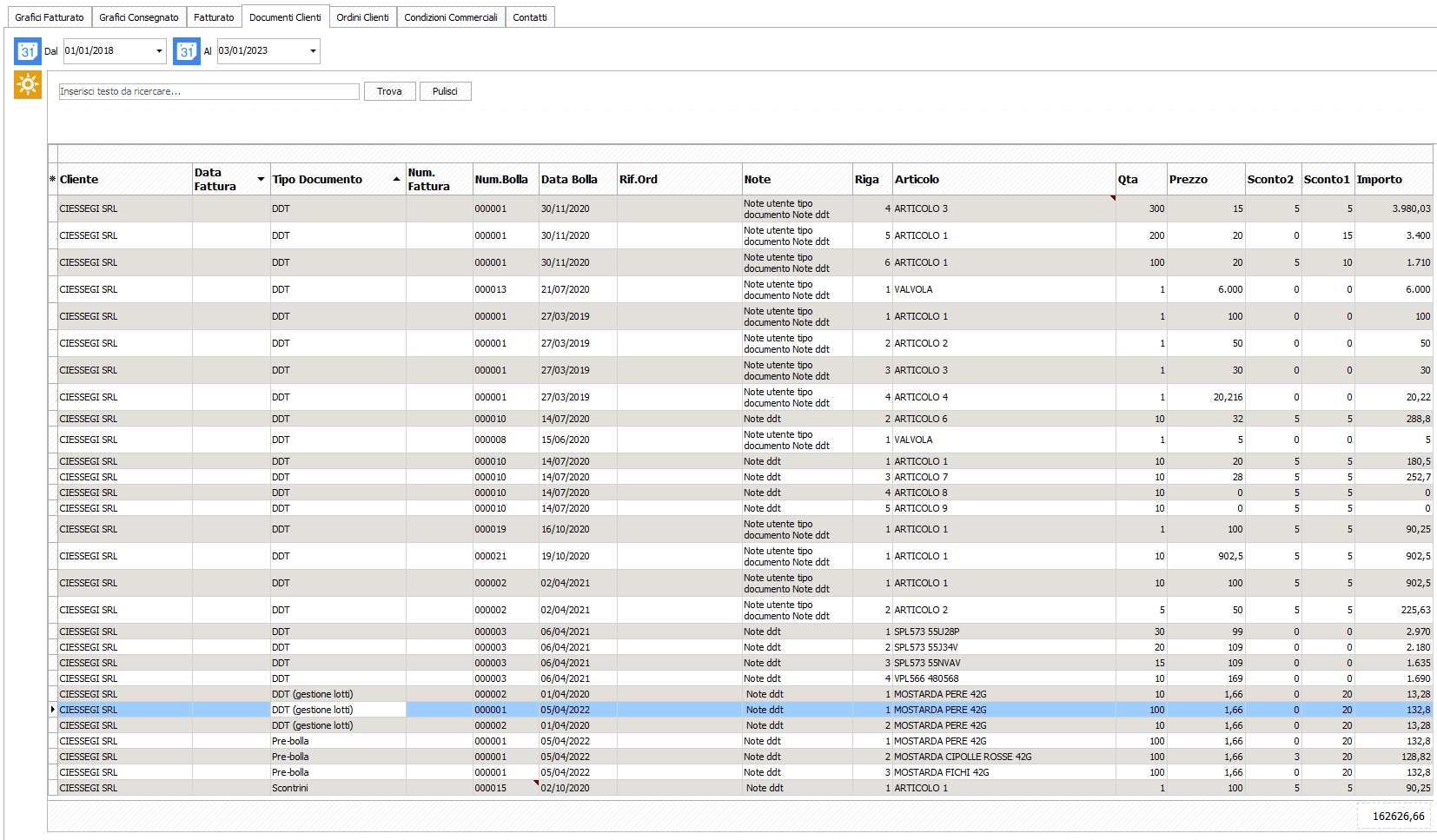This screenshot has width=1437, height=840.
Task: Click the price cell 20,216
Action: click(1206, 397)
